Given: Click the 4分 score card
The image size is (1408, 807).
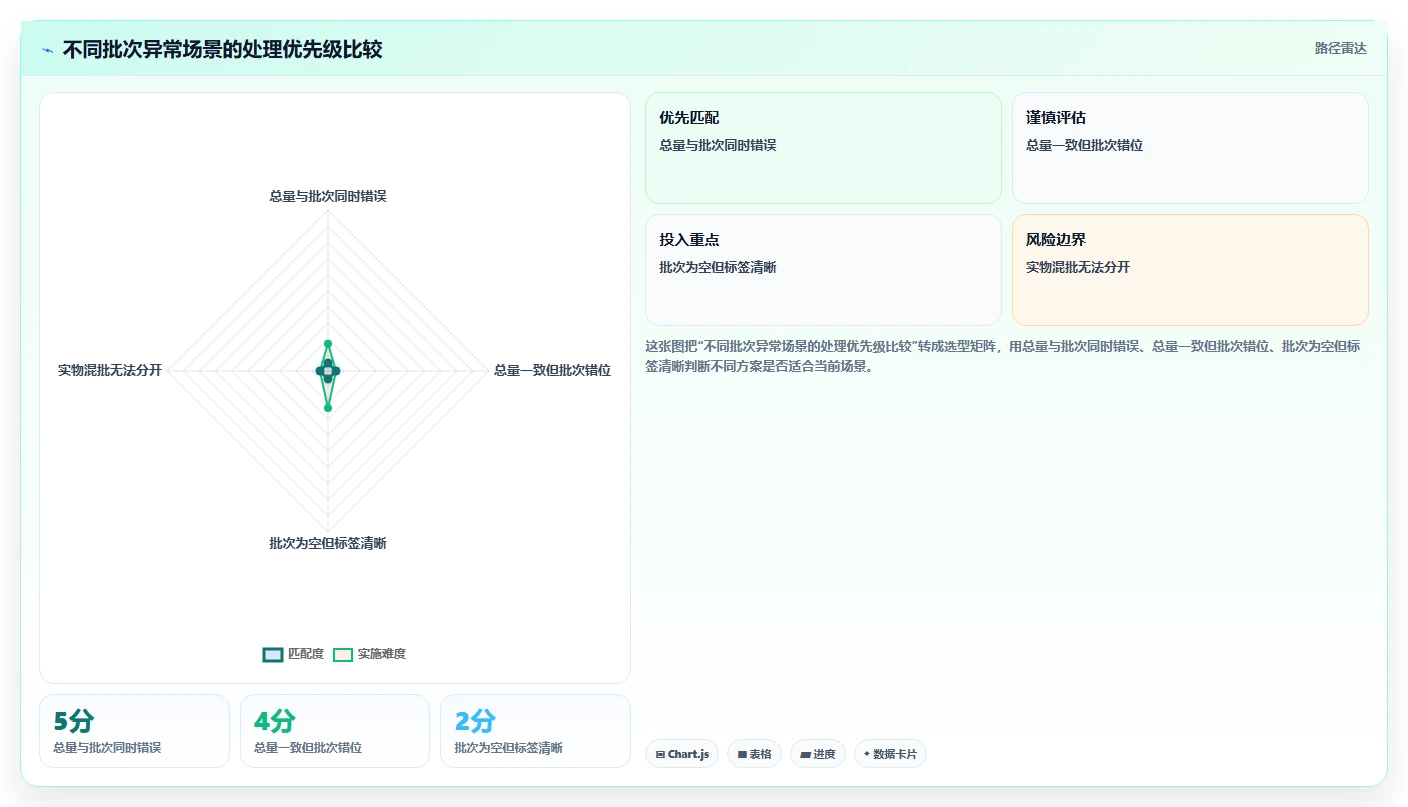Looking at the screenshot, I should 335,731.
